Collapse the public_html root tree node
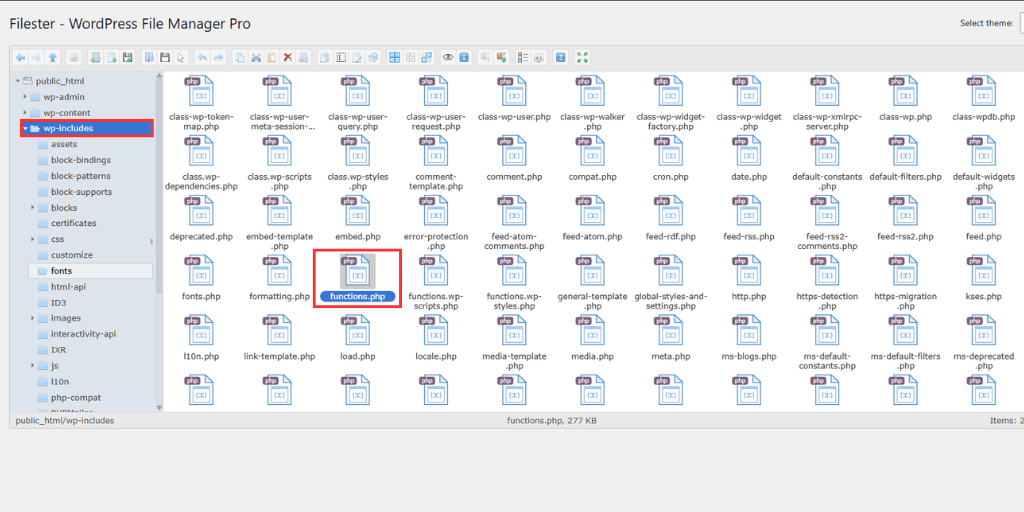This screenshot has width=1024, height=512. pos(18,81)
